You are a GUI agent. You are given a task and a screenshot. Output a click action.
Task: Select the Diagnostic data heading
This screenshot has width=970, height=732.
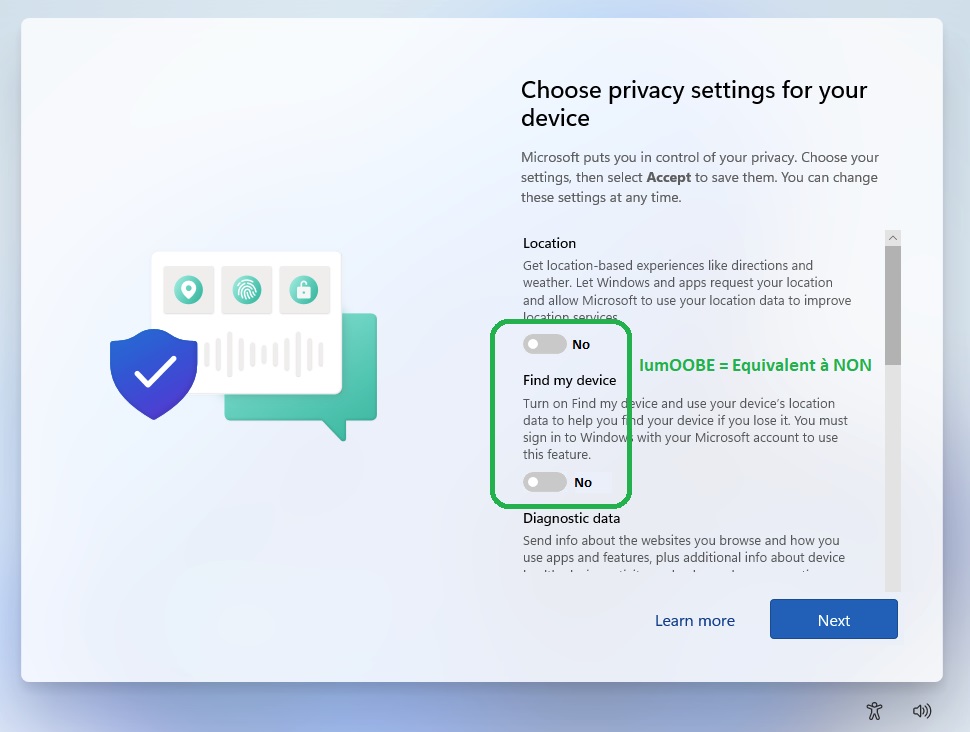click(572, 518)
